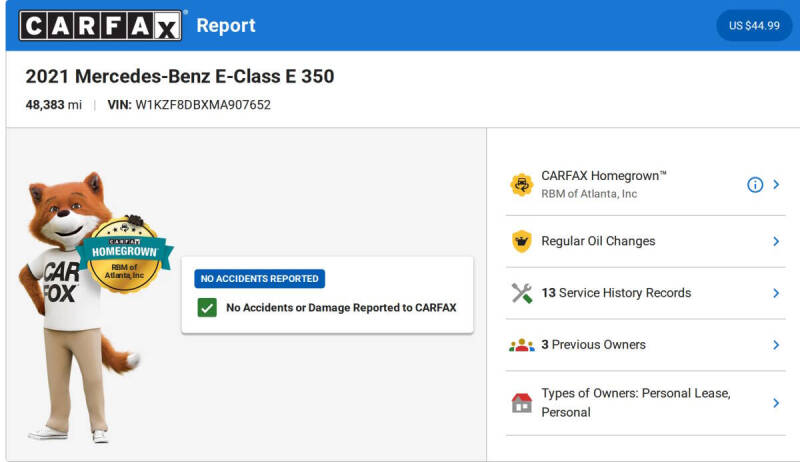
Task: Open the 3 Previous Owners link
Action: click(x=593, y=345)
